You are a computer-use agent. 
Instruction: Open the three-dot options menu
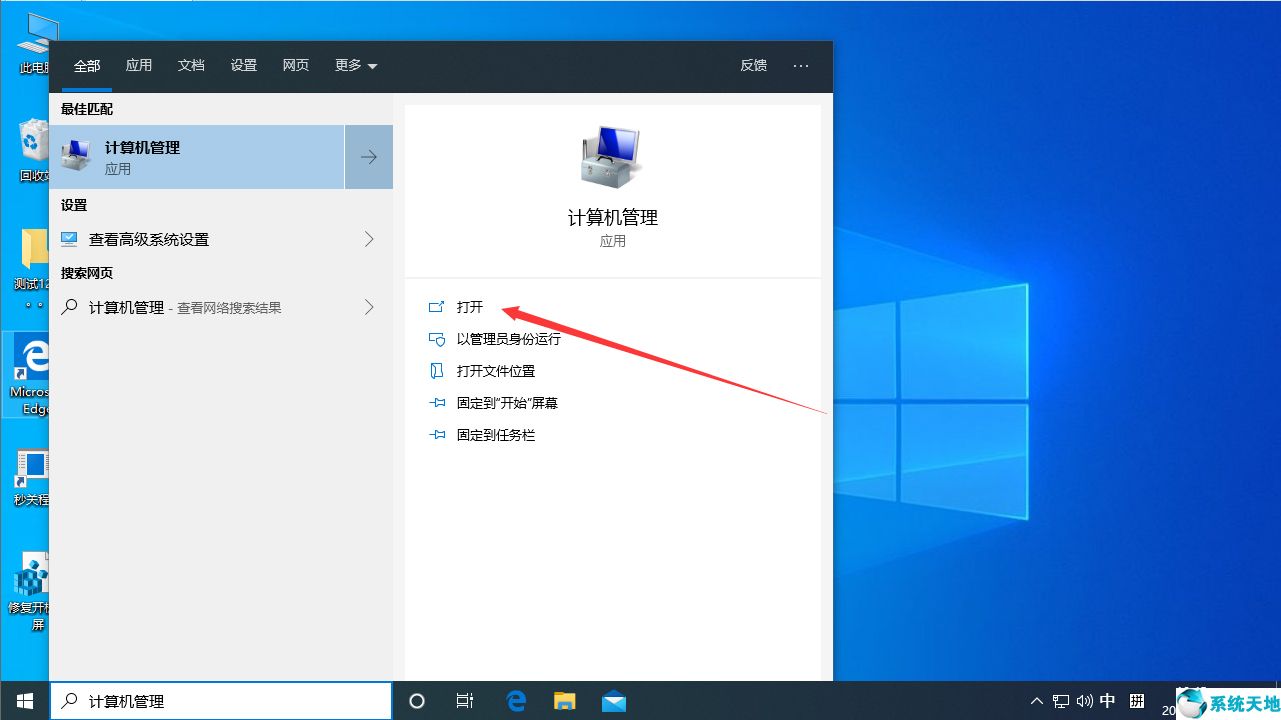(x=801, y=65)
